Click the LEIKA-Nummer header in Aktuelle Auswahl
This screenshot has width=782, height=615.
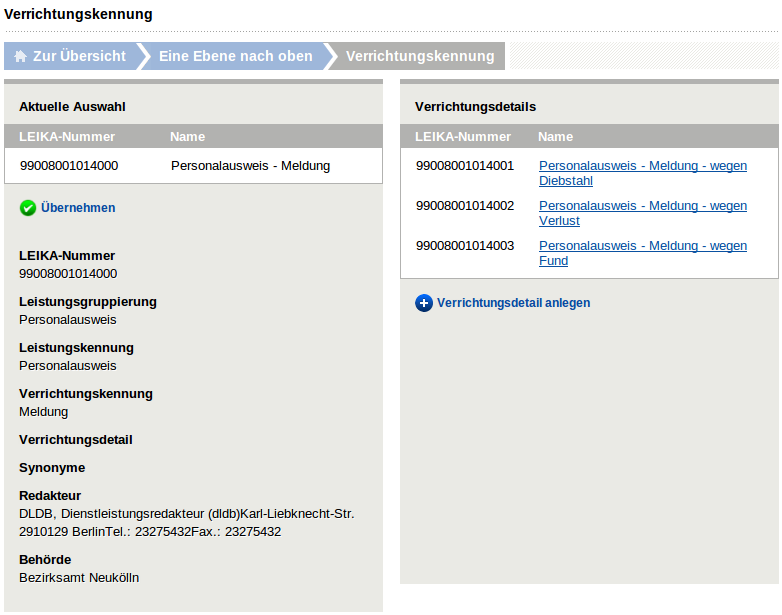[67, 137]
